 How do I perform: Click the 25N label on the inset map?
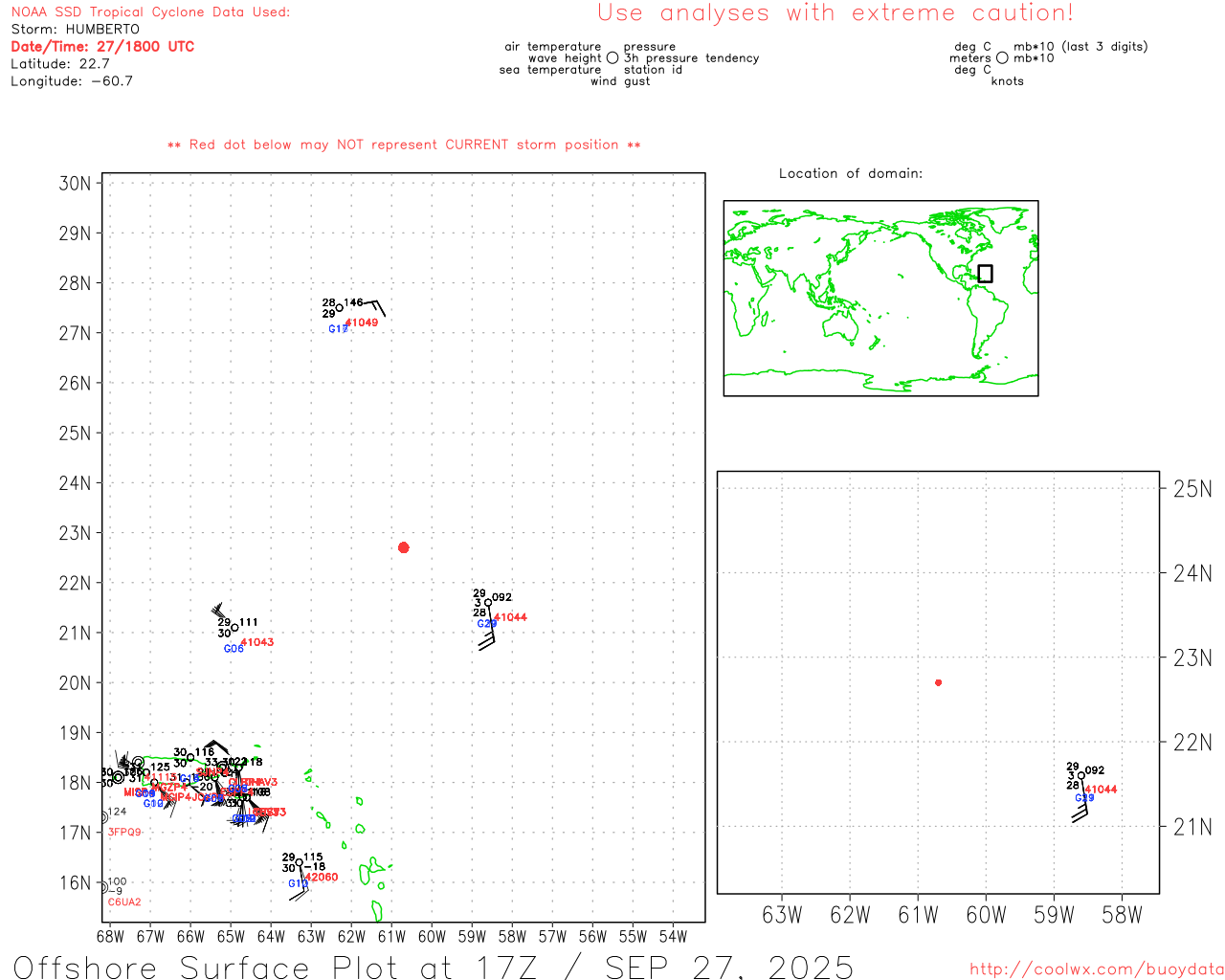pyautogui.click(x=1192, y=489)
